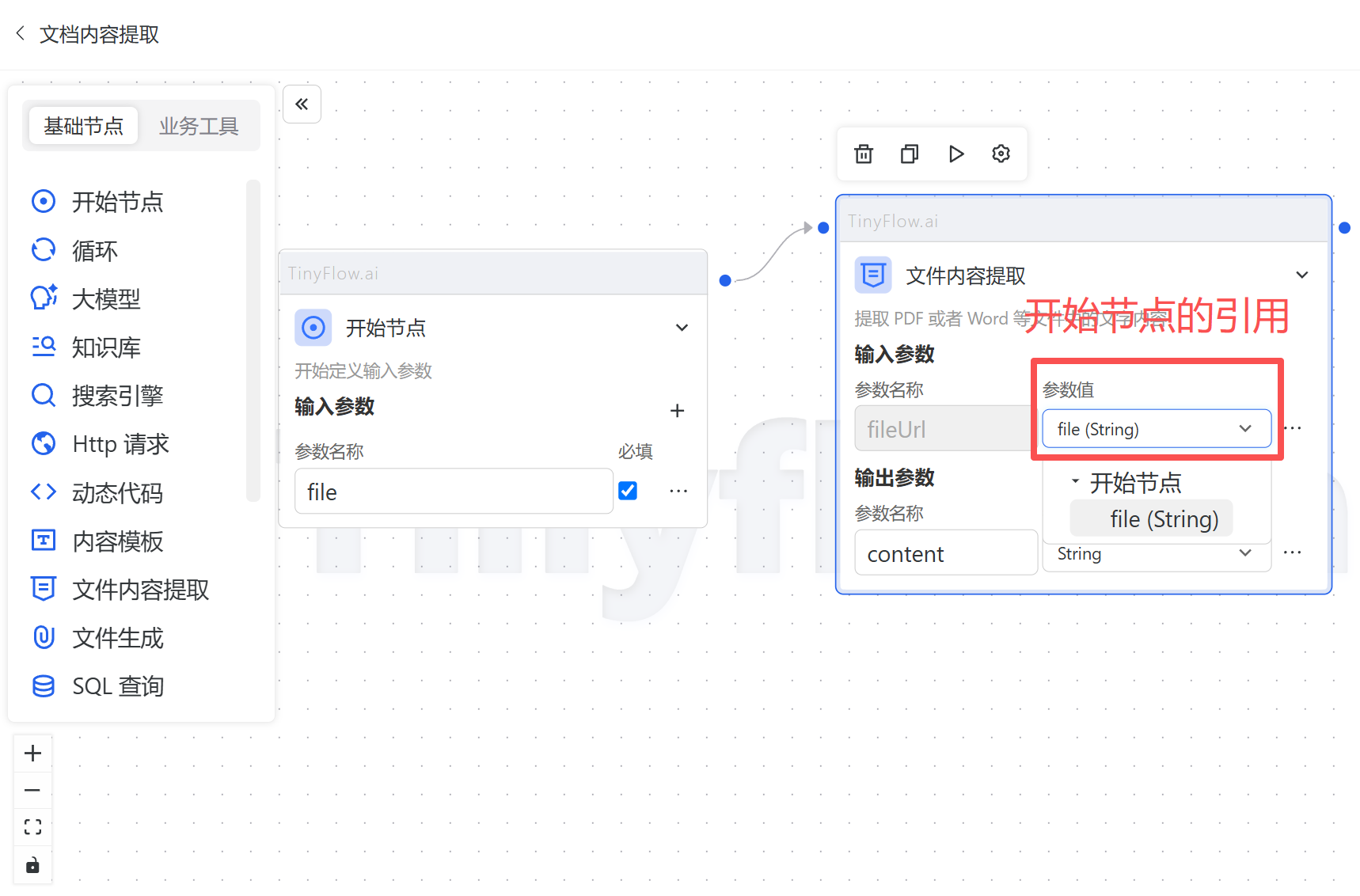The height and width of the screenshot is (896, 1360).
Task: Uncheck the required checkbox for file
Action: pyautogui.click(x=628, y=491)
